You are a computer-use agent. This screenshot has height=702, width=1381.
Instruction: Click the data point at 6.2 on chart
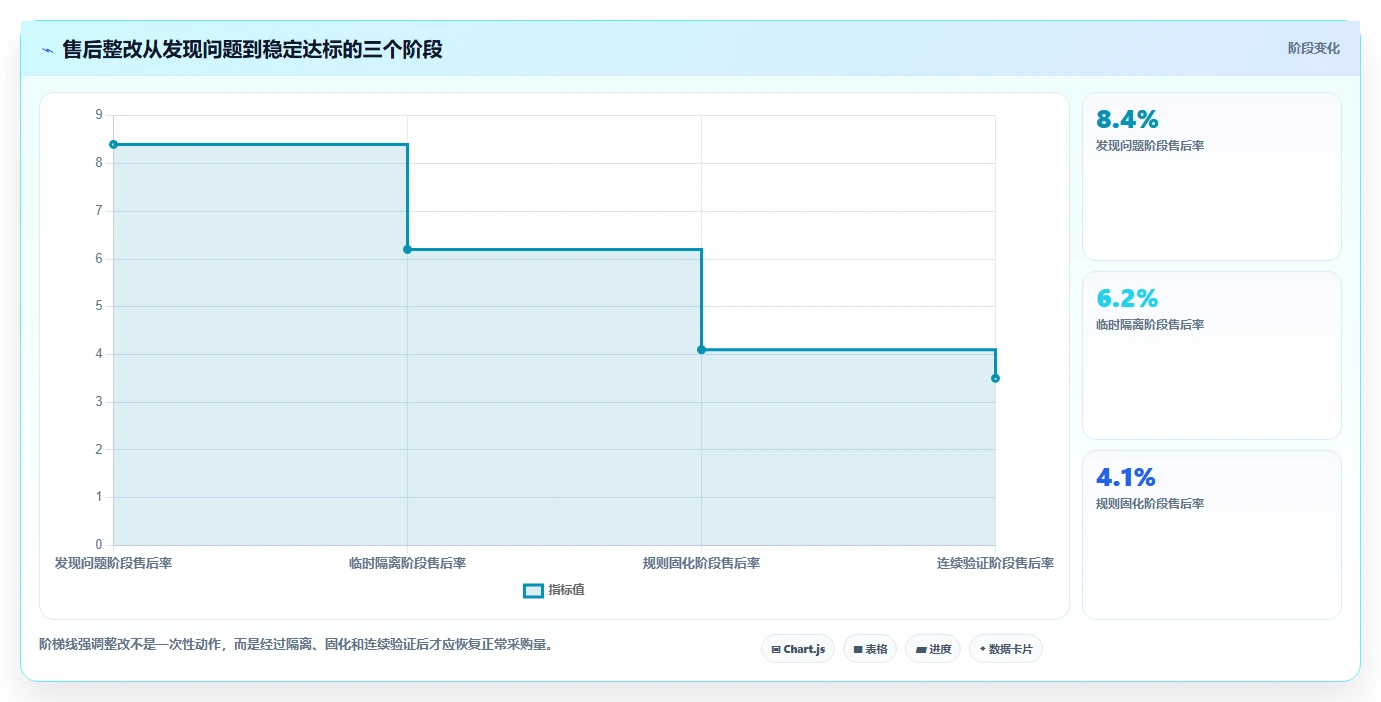(x=407, y=249)
